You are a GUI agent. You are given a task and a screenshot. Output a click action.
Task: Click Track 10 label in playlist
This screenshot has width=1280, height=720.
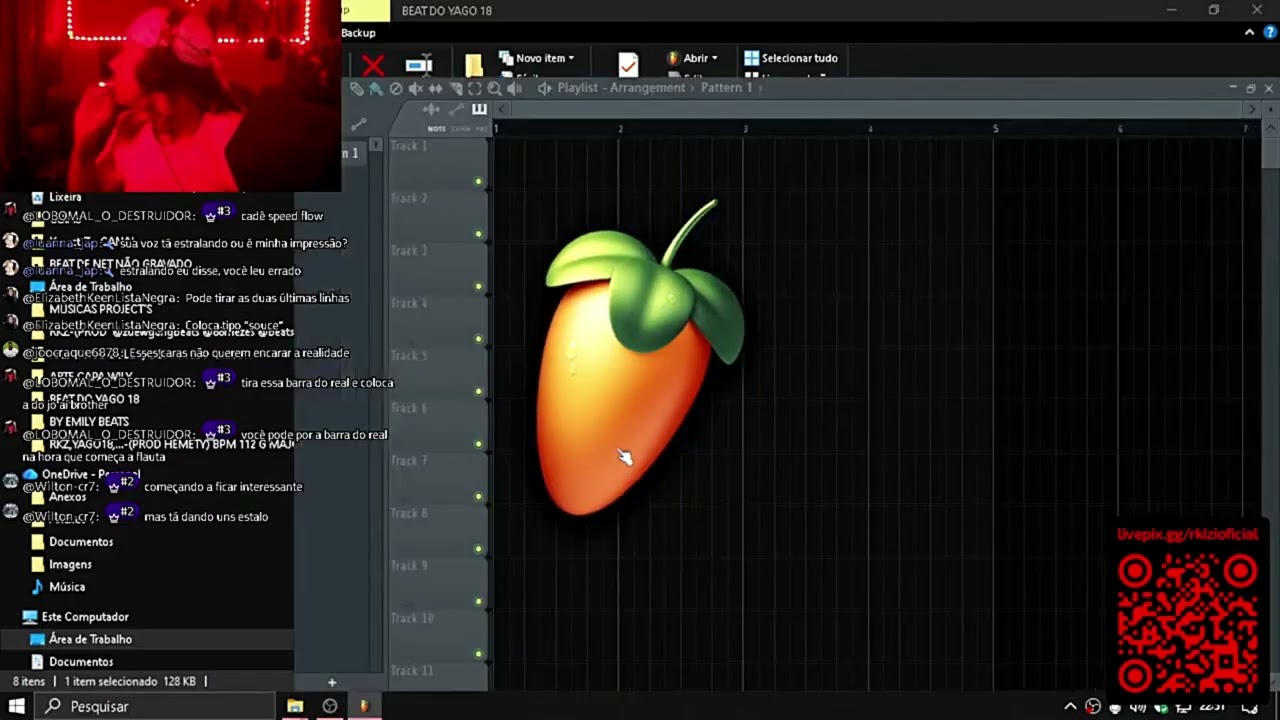[x=412, y=618]
